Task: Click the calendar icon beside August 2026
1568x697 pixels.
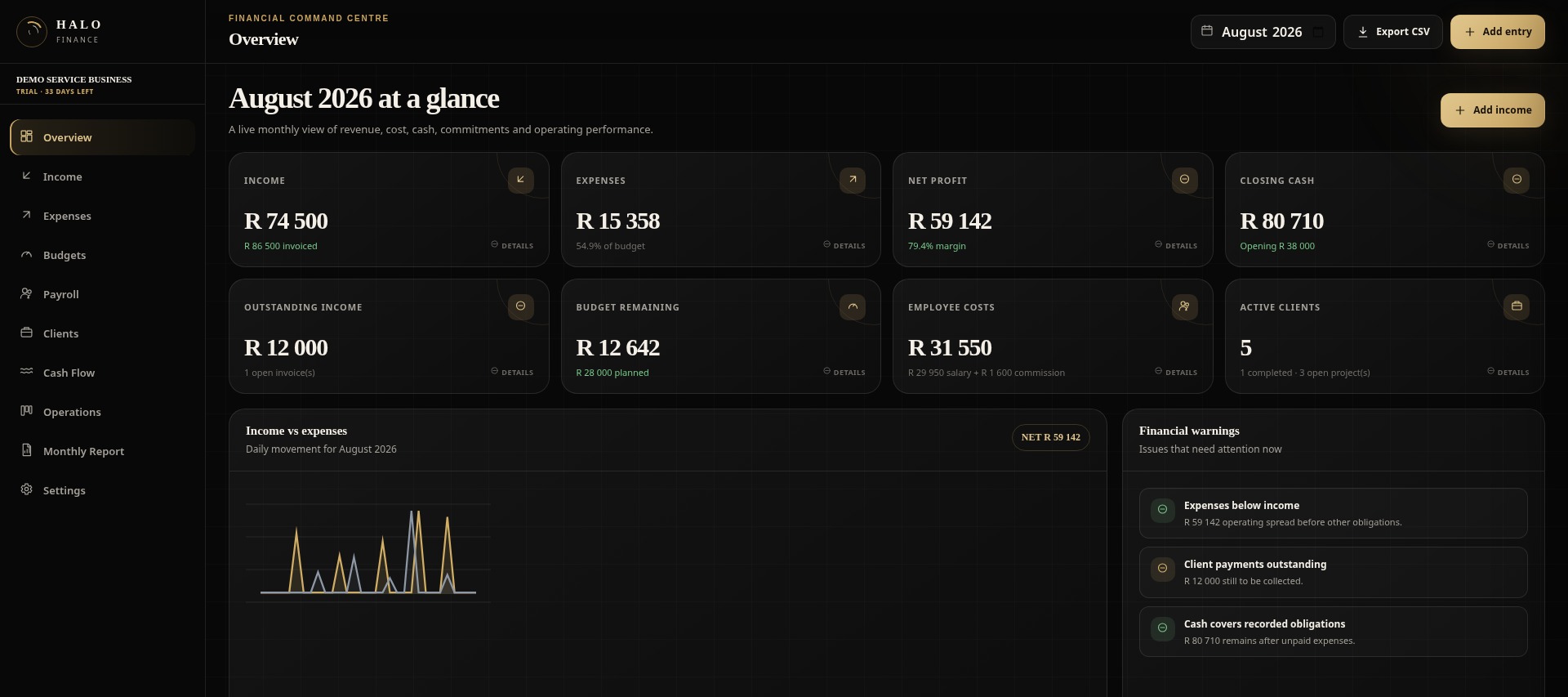Action: click(x=1207, y=31)
